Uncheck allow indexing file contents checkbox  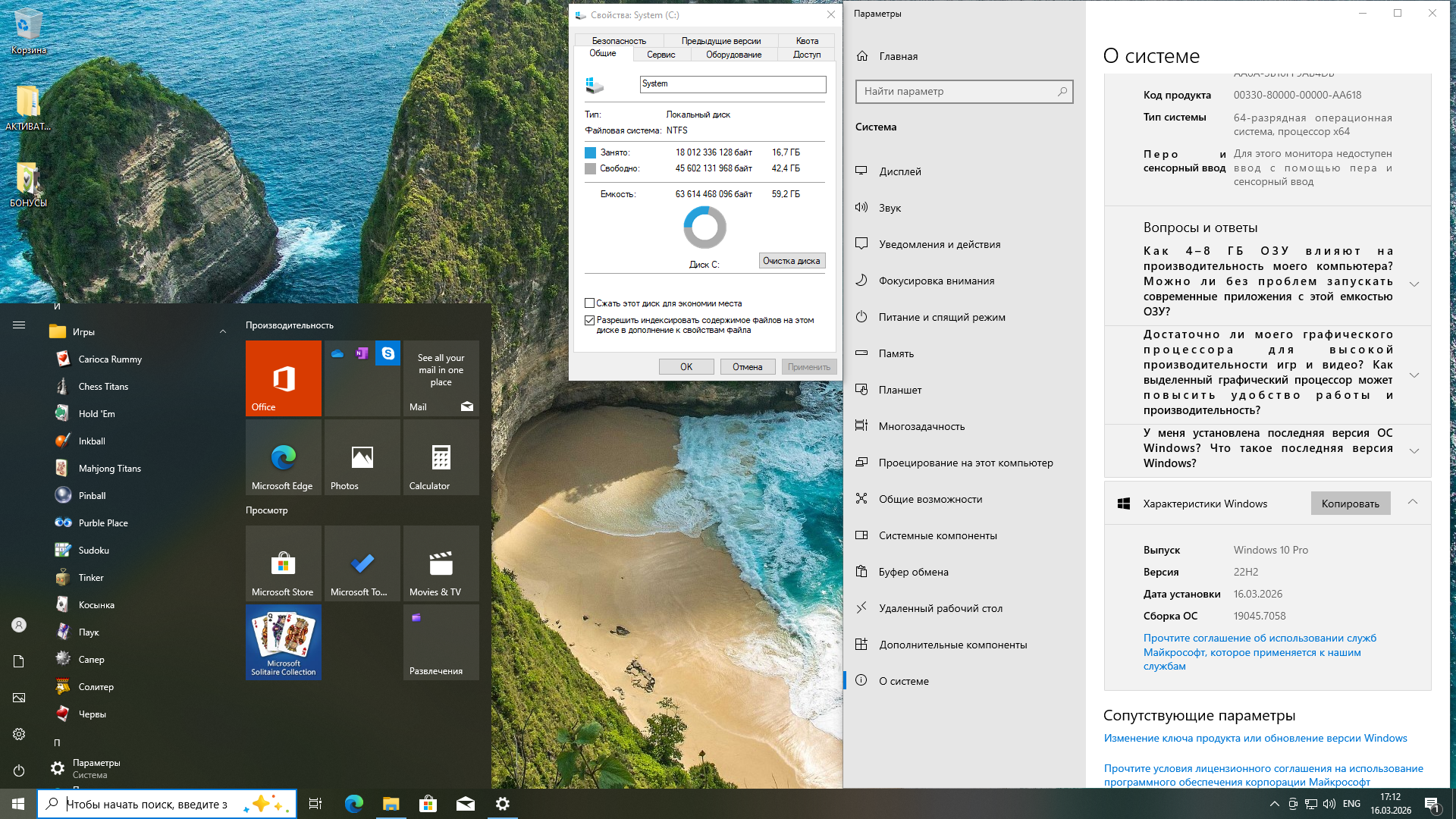[x=590, y=321]
